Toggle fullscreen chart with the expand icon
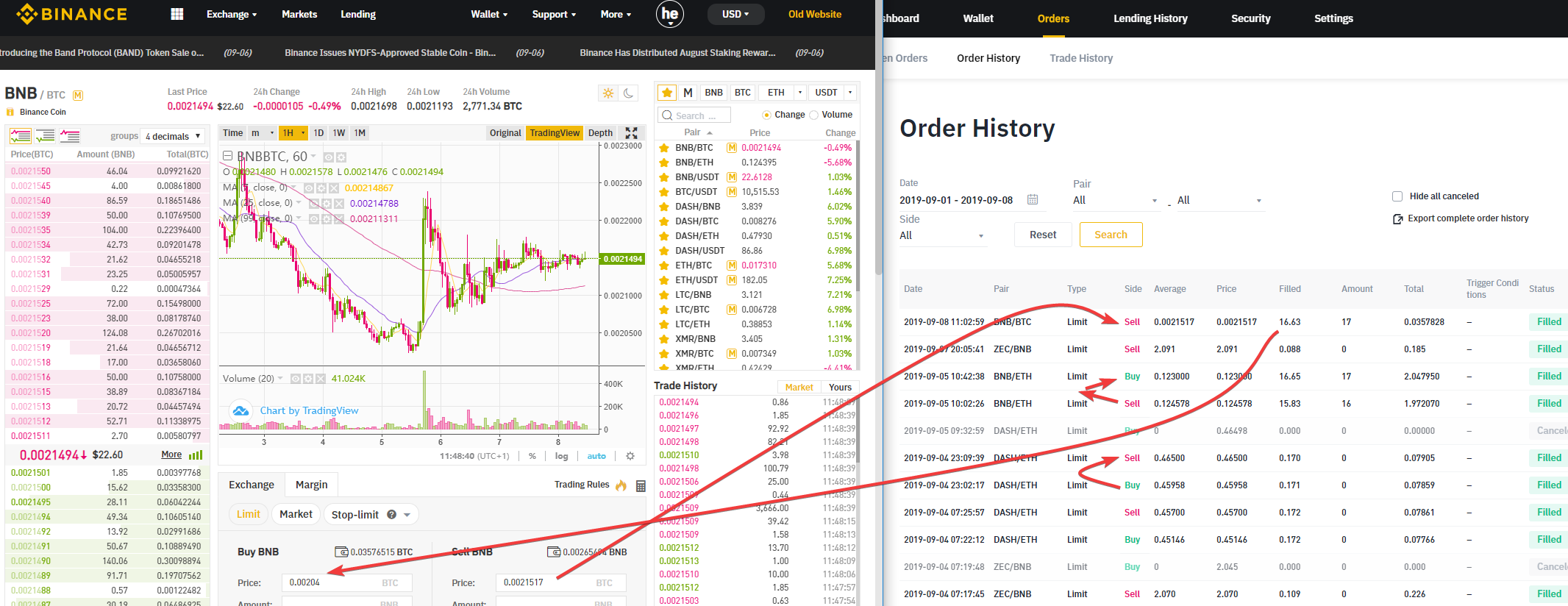The width and height of the screenshot is (1568, 606). coord(631,133)
